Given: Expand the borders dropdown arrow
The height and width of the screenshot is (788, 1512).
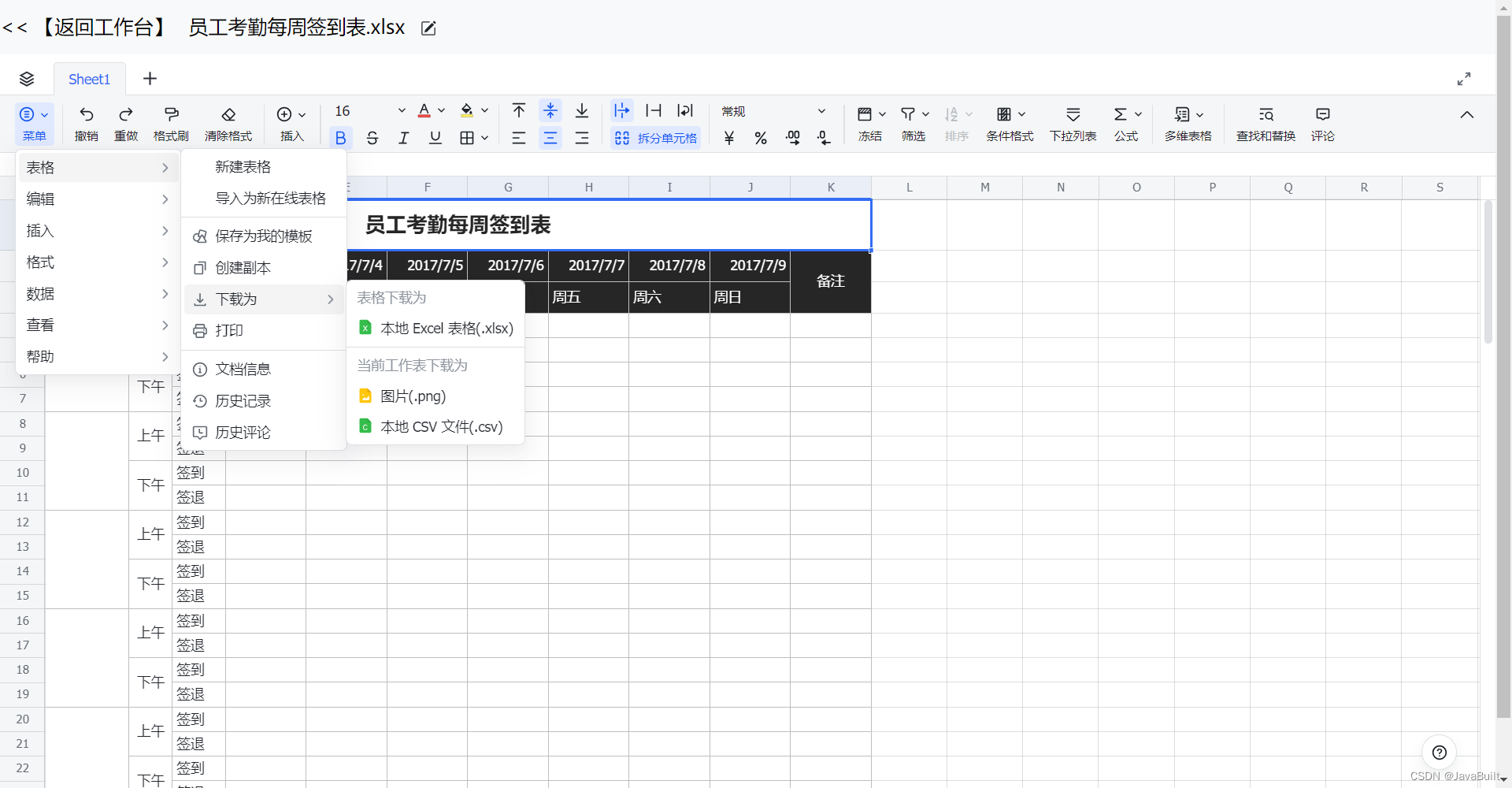Looking at the screenshot, I should point(485,138).
